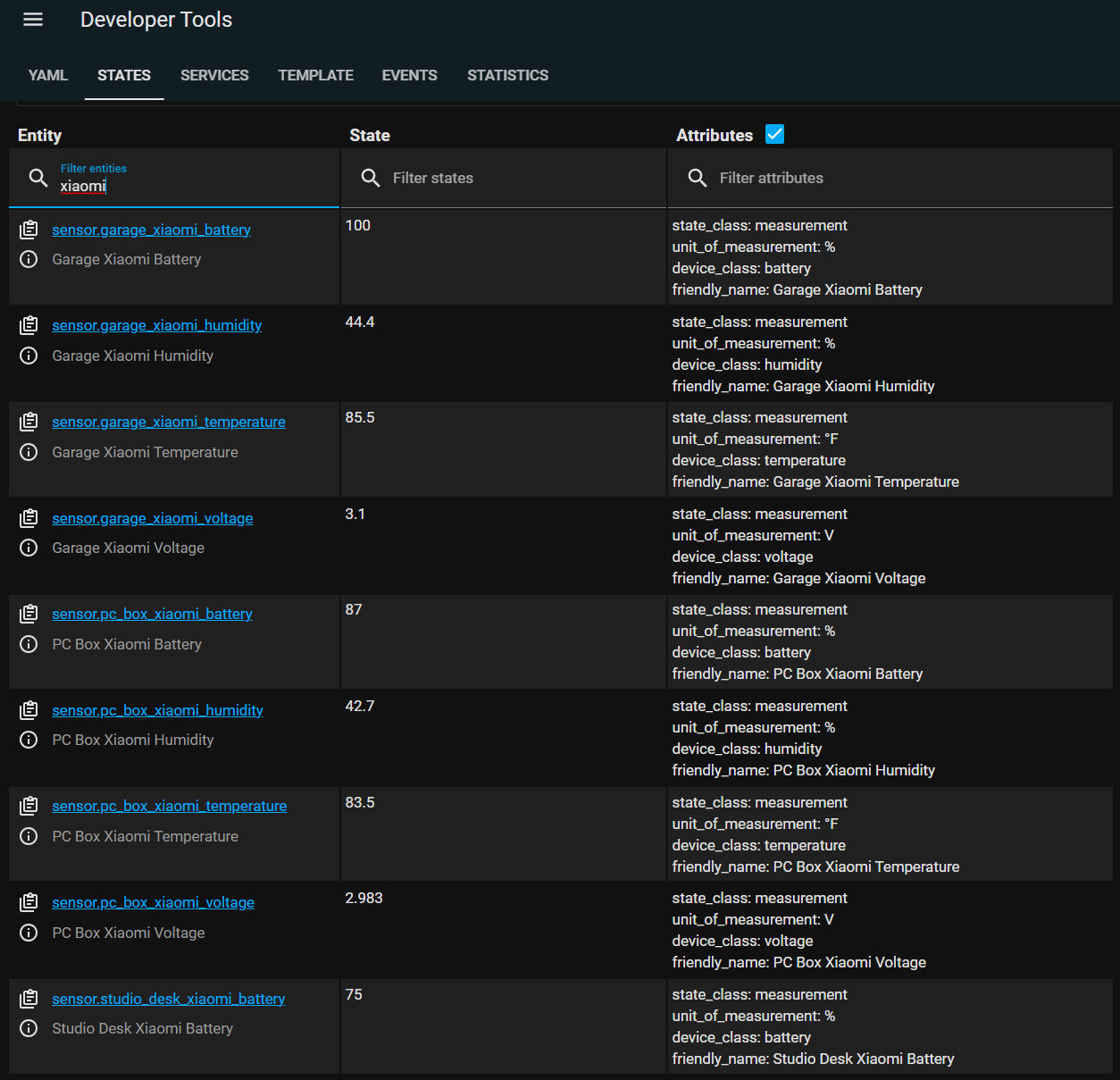This screenshot has width=1120, height=1080.
Task: Click the State column header
Action: 370,135
